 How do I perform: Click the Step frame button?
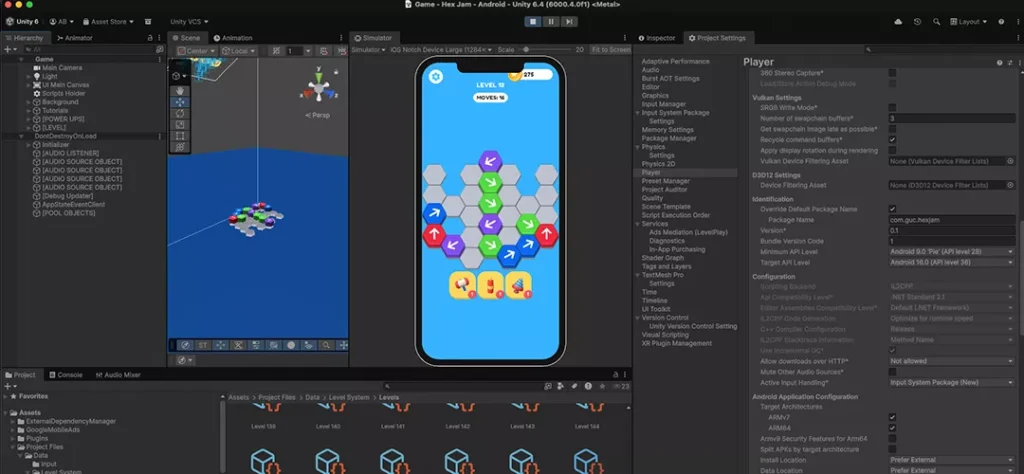569,22
